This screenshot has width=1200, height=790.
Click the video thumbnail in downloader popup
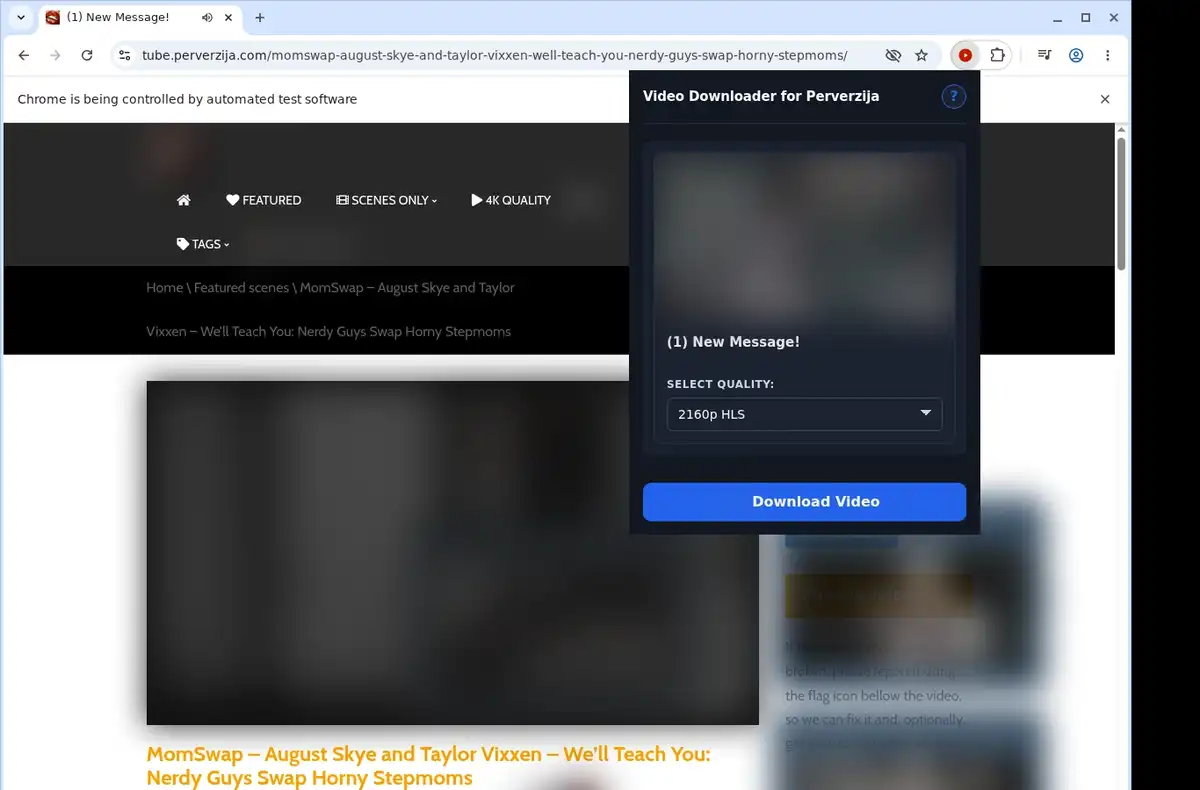point(804,242)
